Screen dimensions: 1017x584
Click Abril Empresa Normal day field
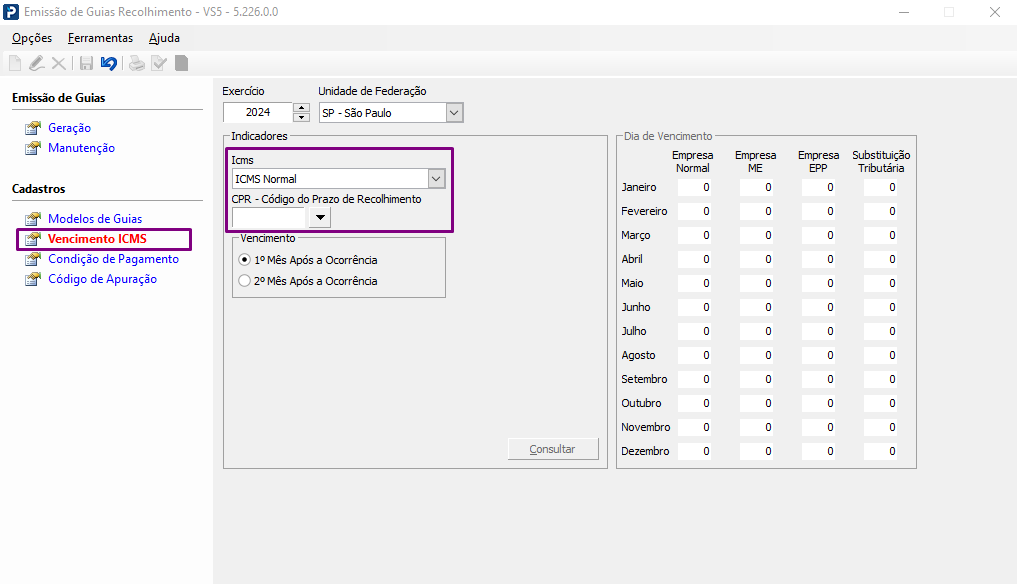click(x=694, y=260)
